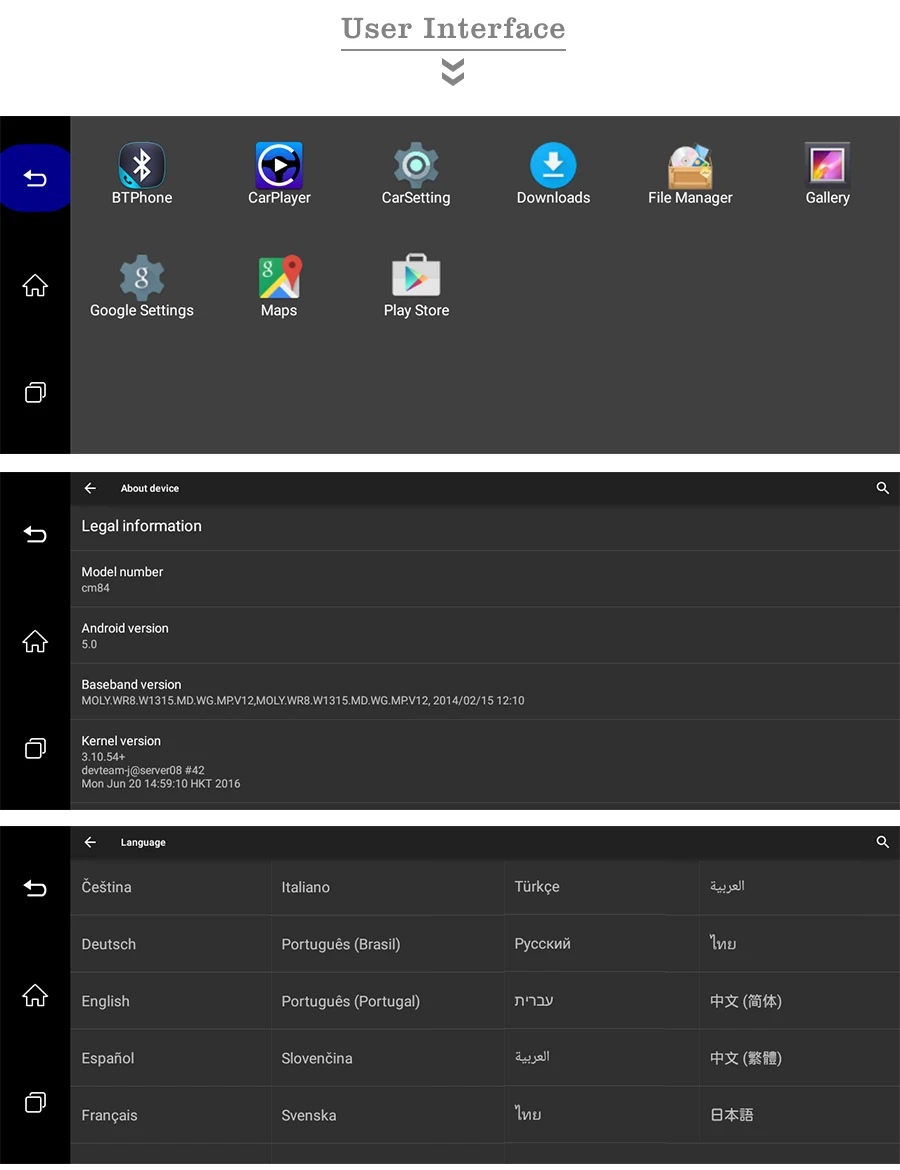
Task: Select 日本語 language
Action: click(x=799, y=1115)
